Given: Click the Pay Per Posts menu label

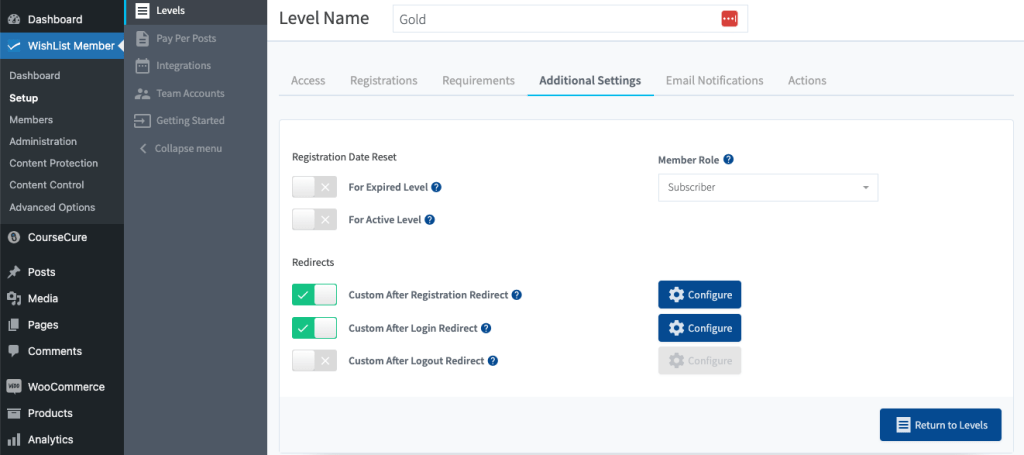Looking at the screenshot, I should click(186, 39).
